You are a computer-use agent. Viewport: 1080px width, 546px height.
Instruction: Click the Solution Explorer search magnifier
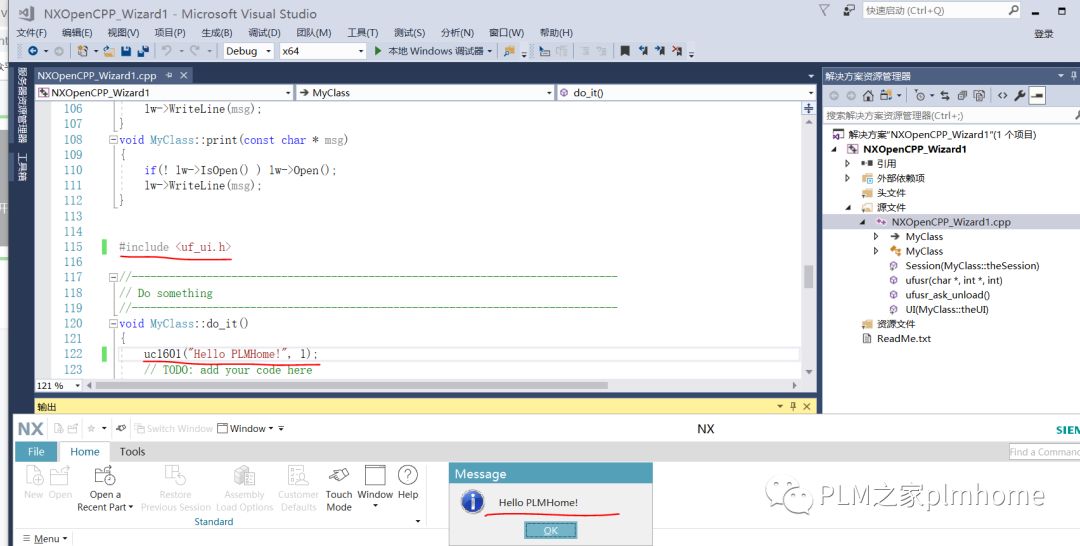1077,116
